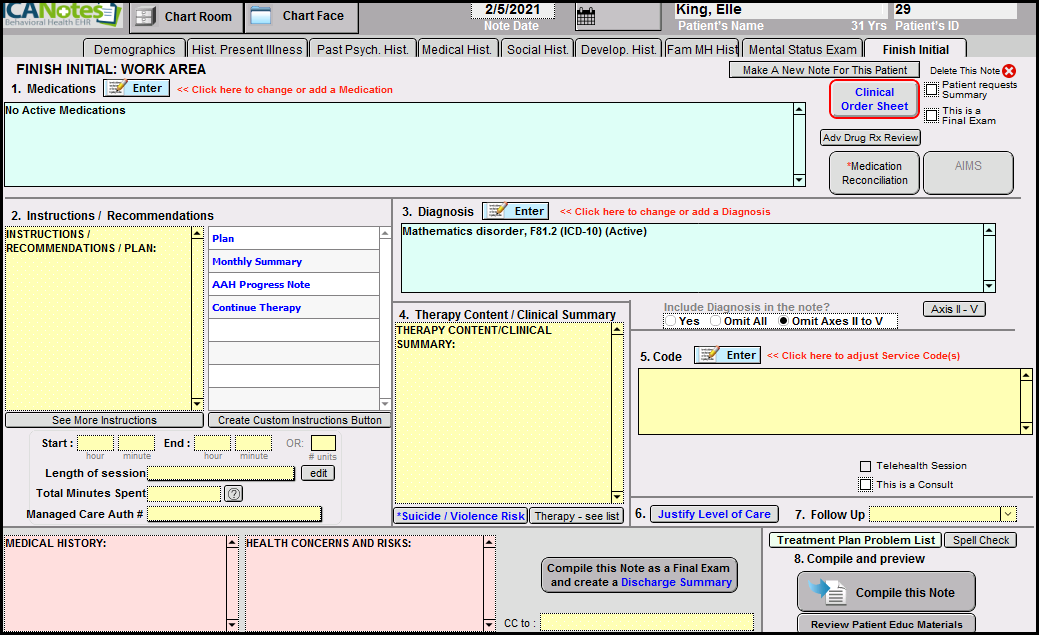
Task: Click the help icon beside Total Minutes Spent
Action: [x=234, y=493]
